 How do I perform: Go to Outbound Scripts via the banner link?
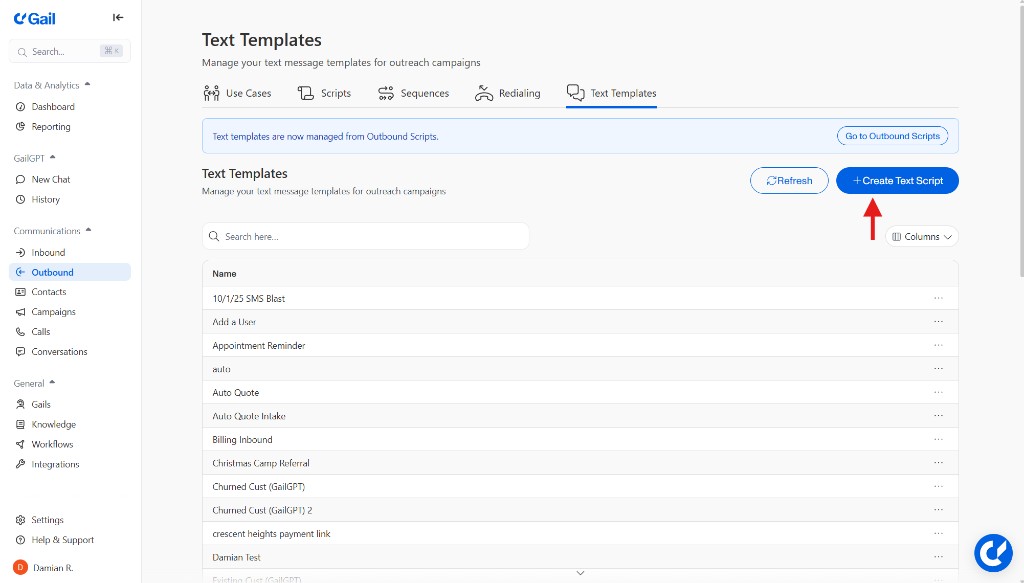[891, 135]
